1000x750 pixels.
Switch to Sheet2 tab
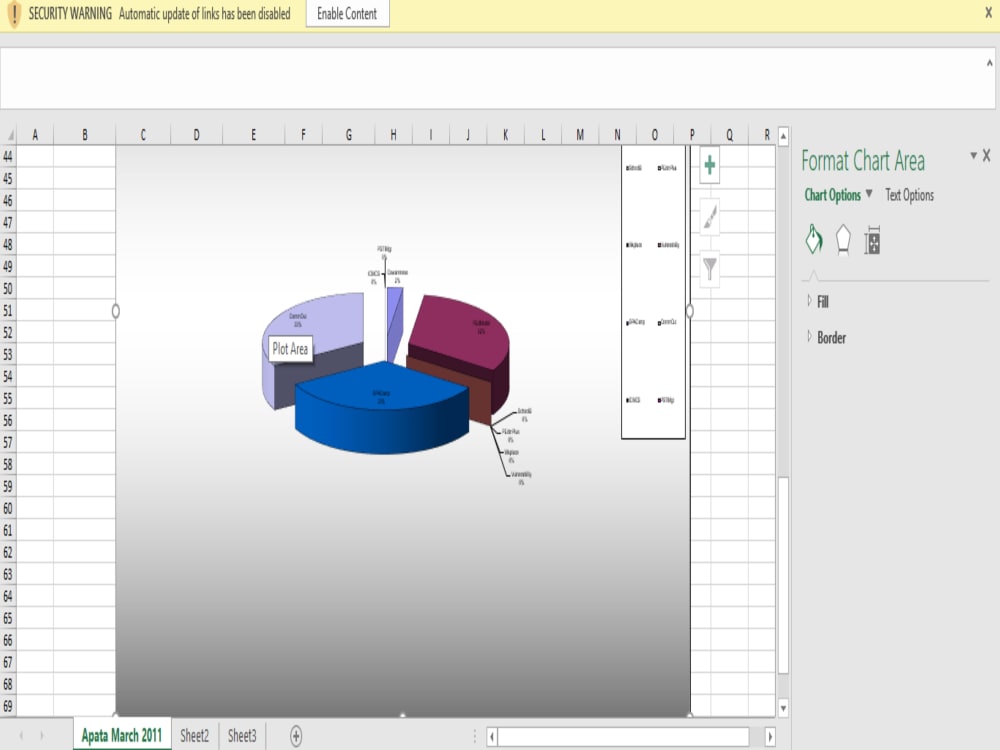coord(195,736)
